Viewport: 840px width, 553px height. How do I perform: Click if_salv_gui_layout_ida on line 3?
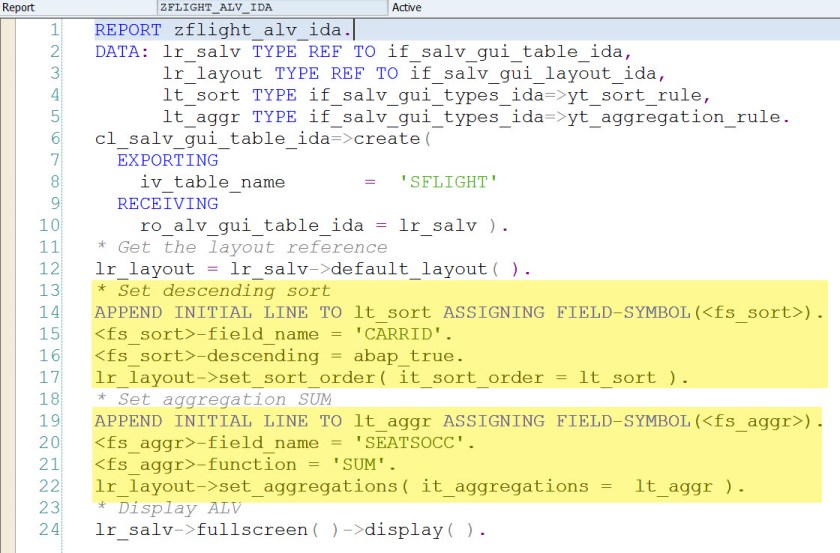pyautogui.click(x=534, y=73)
